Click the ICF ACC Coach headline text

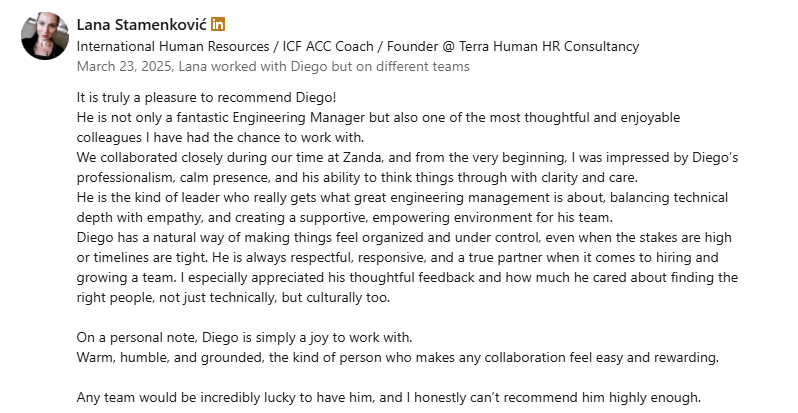pyautogui.click(x=328, y=46)
